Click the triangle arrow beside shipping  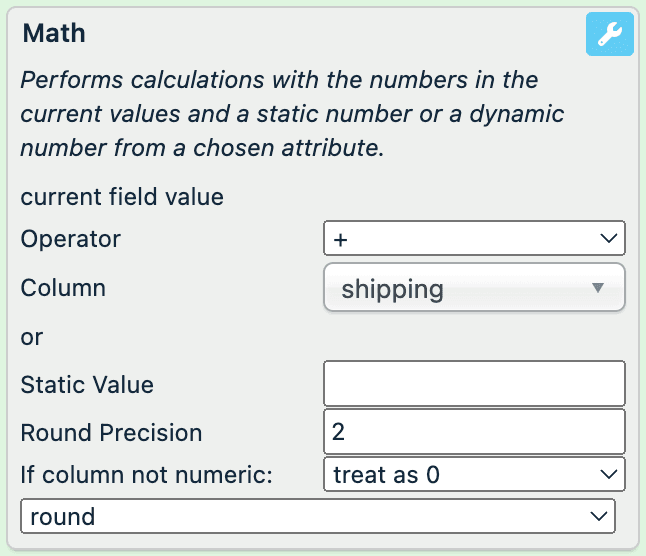click(x=598, y=289)
